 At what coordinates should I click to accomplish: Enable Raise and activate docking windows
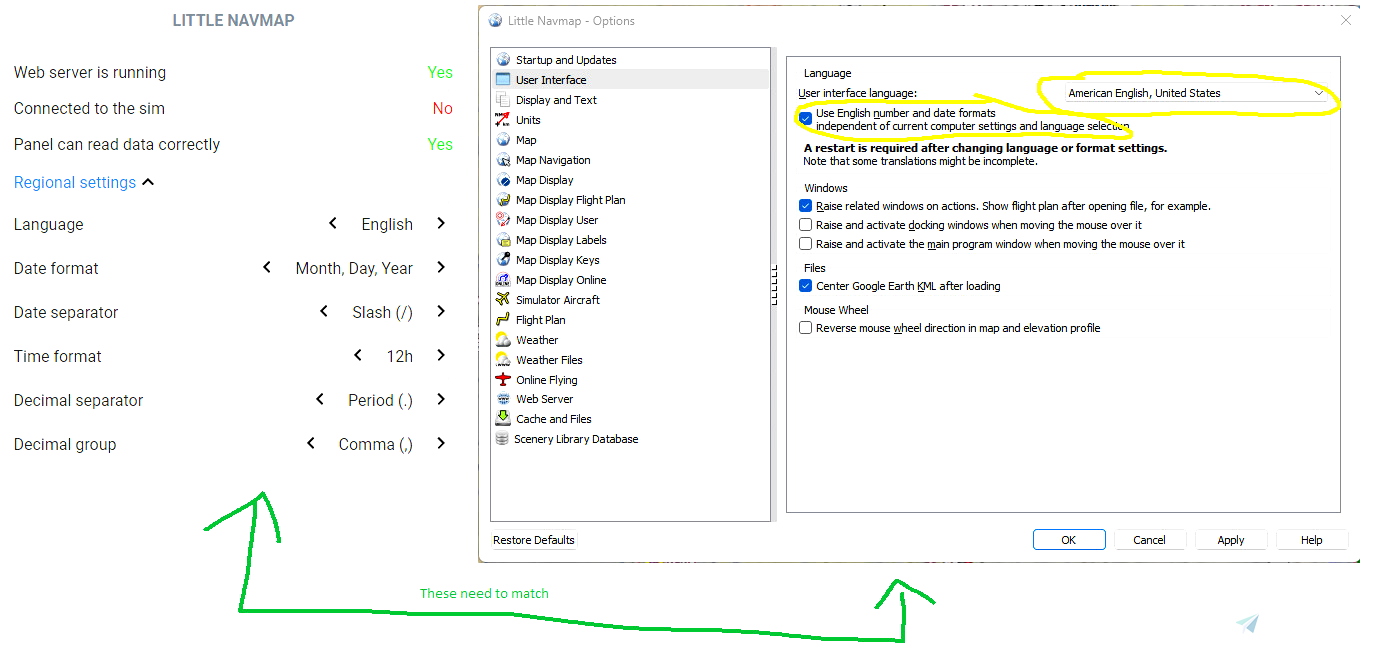coord(805,225)
